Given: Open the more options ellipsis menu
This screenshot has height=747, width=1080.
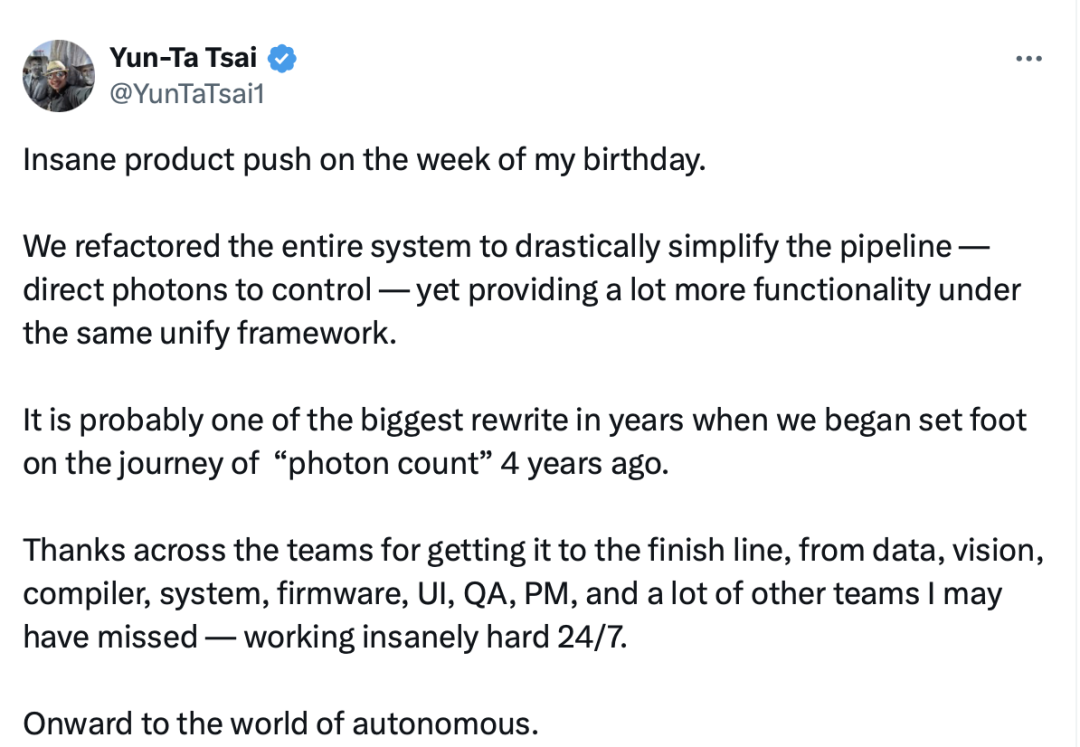Looking at the screenshot, I should (1029, 59).
